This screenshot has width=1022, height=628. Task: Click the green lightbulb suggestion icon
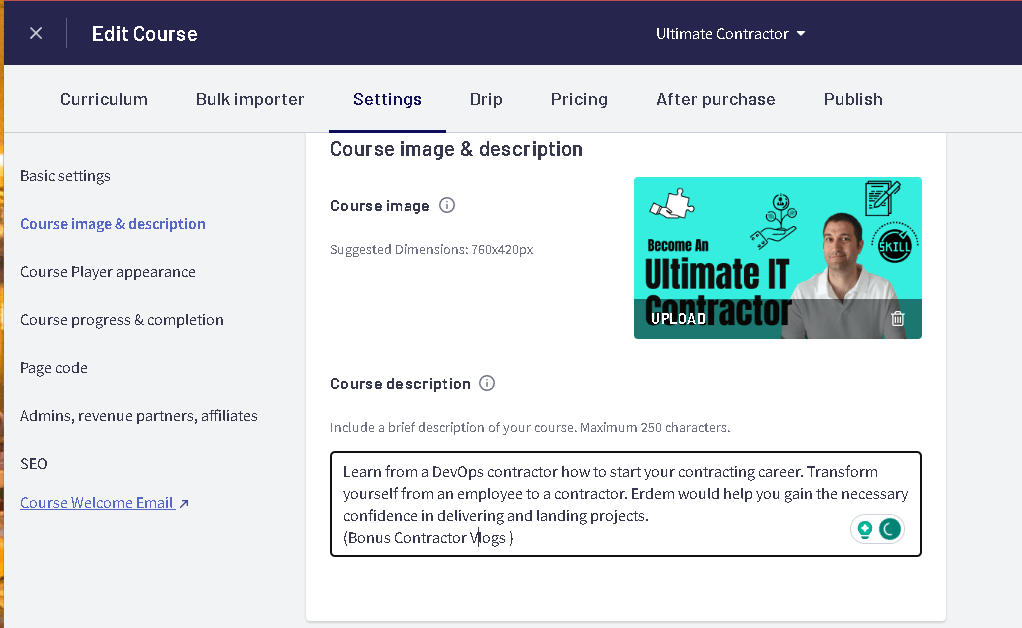[x=865, y=529]
